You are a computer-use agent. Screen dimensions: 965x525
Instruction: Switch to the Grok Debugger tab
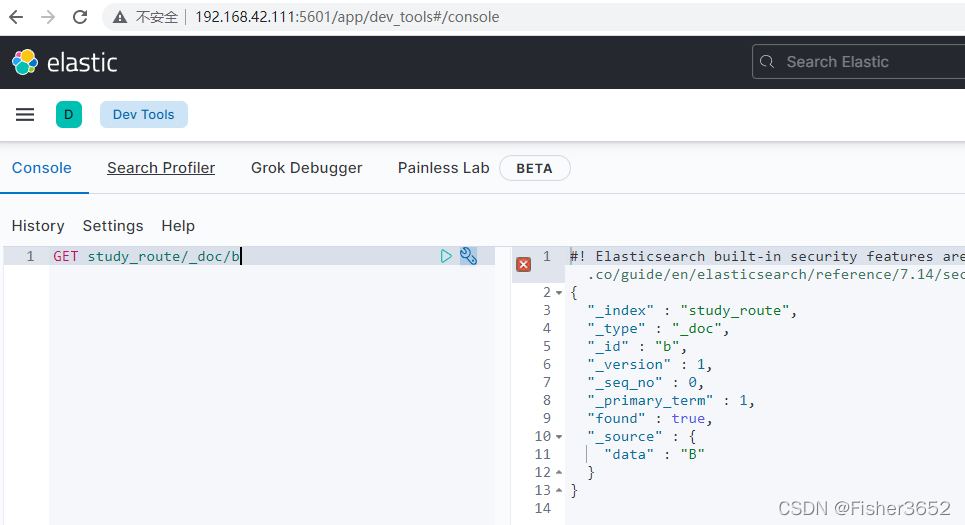(x=306, y=168)
